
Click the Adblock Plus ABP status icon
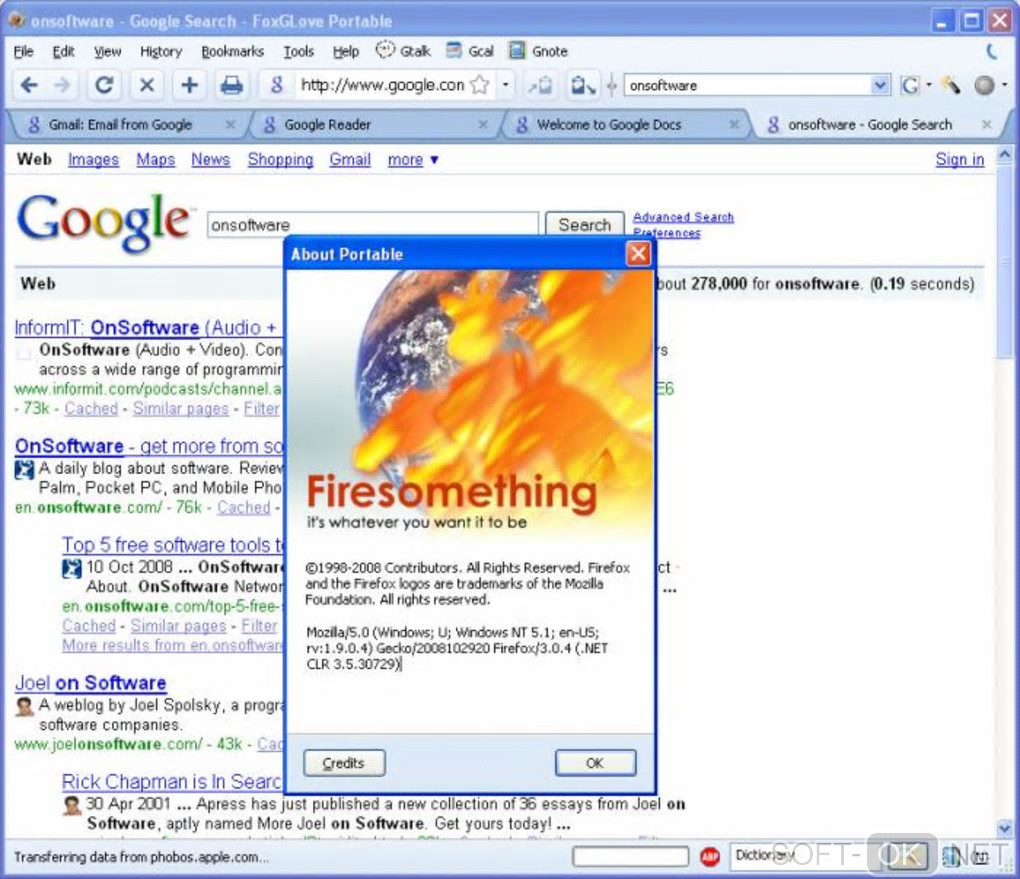(x=710, y=857)
